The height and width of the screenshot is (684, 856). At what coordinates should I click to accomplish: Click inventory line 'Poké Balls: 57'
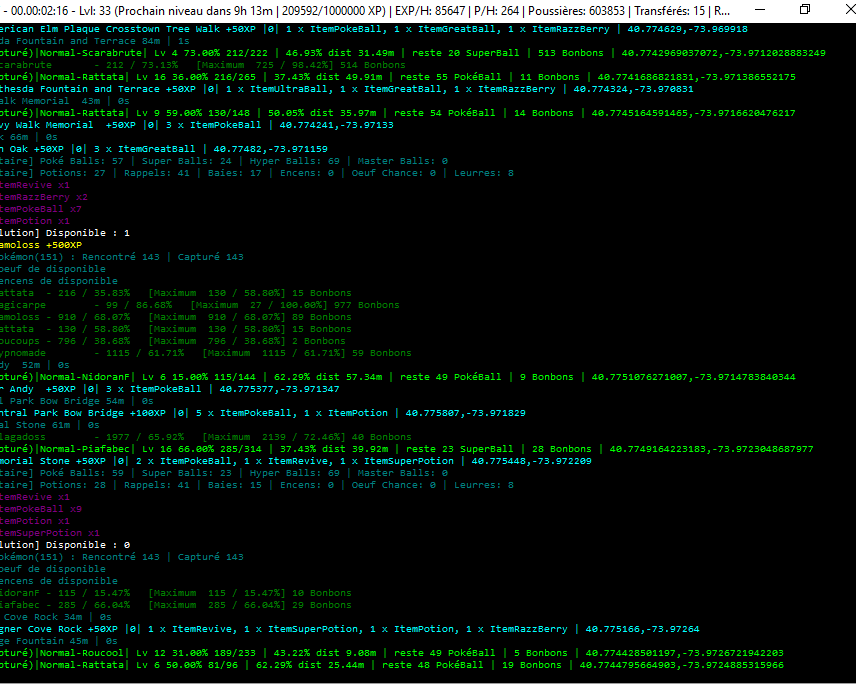[224, 161]
